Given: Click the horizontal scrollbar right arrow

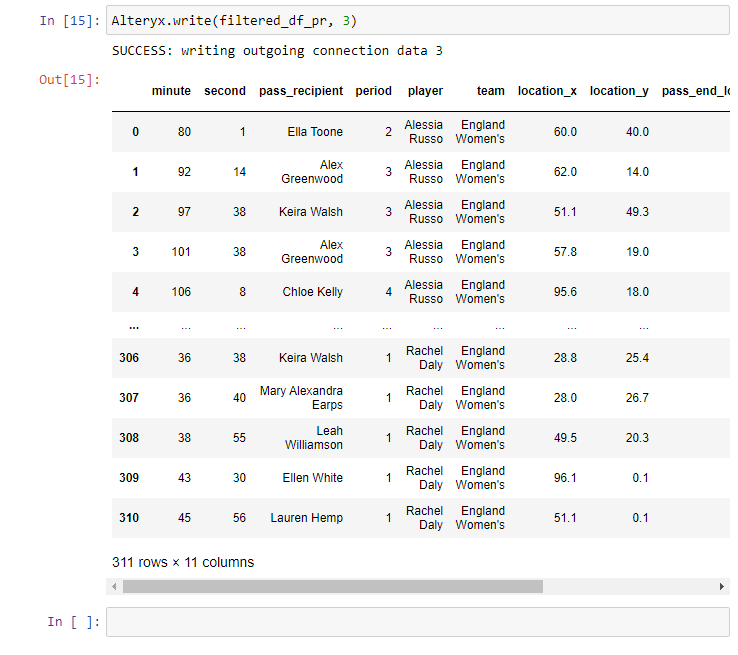Looking at the screenshot, I should 723,587.
